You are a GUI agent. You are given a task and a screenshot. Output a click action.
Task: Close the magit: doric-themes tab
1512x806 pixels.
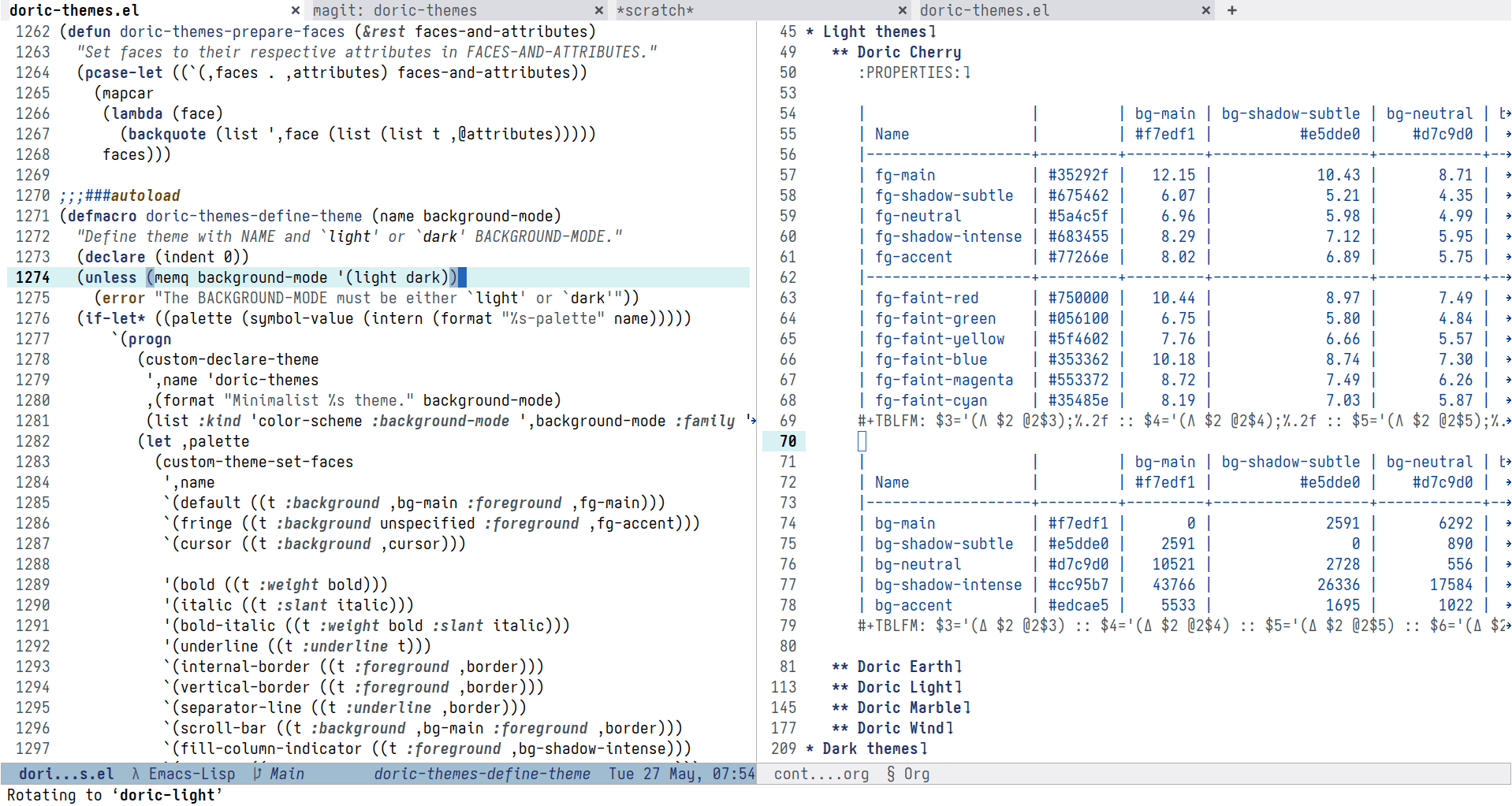(x=599, y=10)
